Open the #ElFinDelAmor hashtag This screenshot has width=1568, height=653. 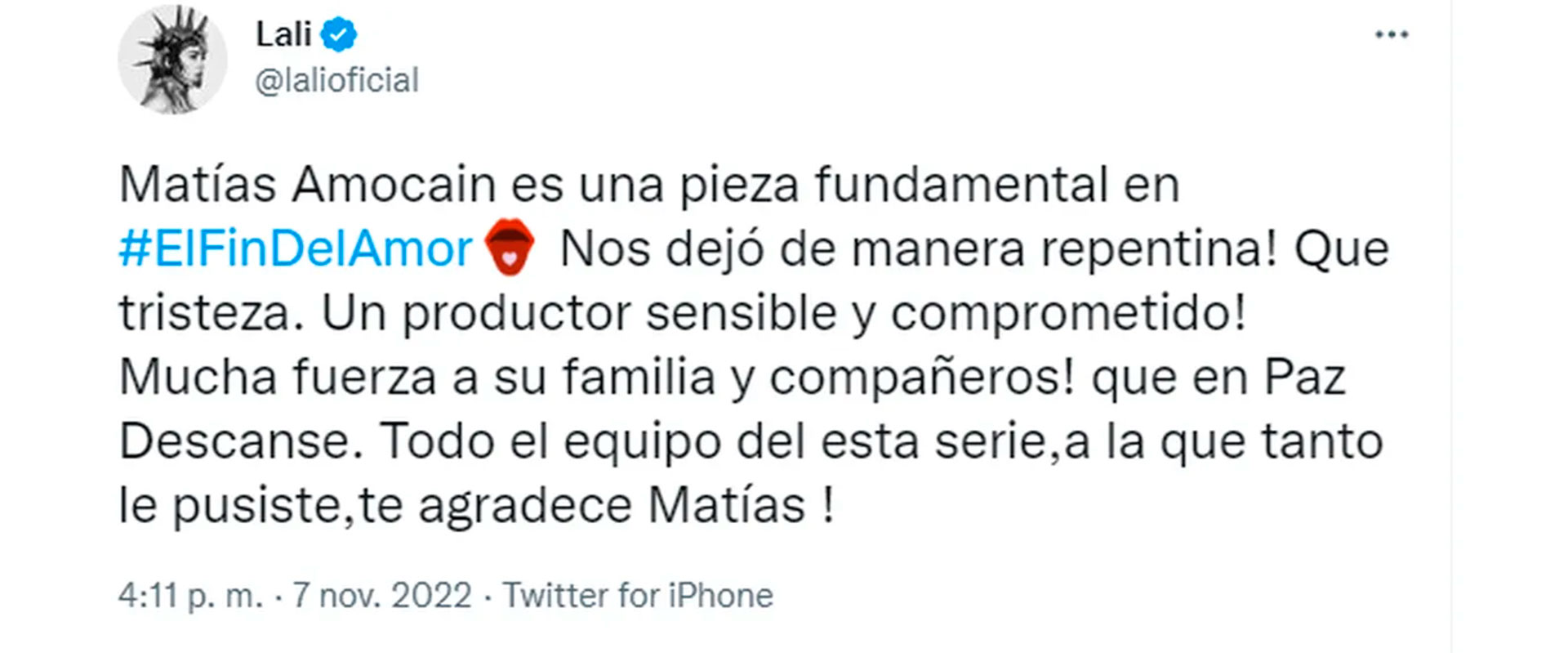click(296, 249)
